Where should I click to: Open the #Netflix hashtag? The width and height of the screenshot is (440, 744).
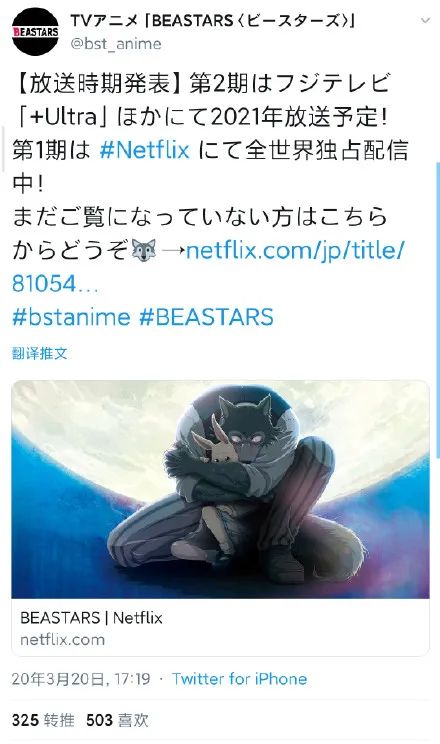(x=145, y=150)
